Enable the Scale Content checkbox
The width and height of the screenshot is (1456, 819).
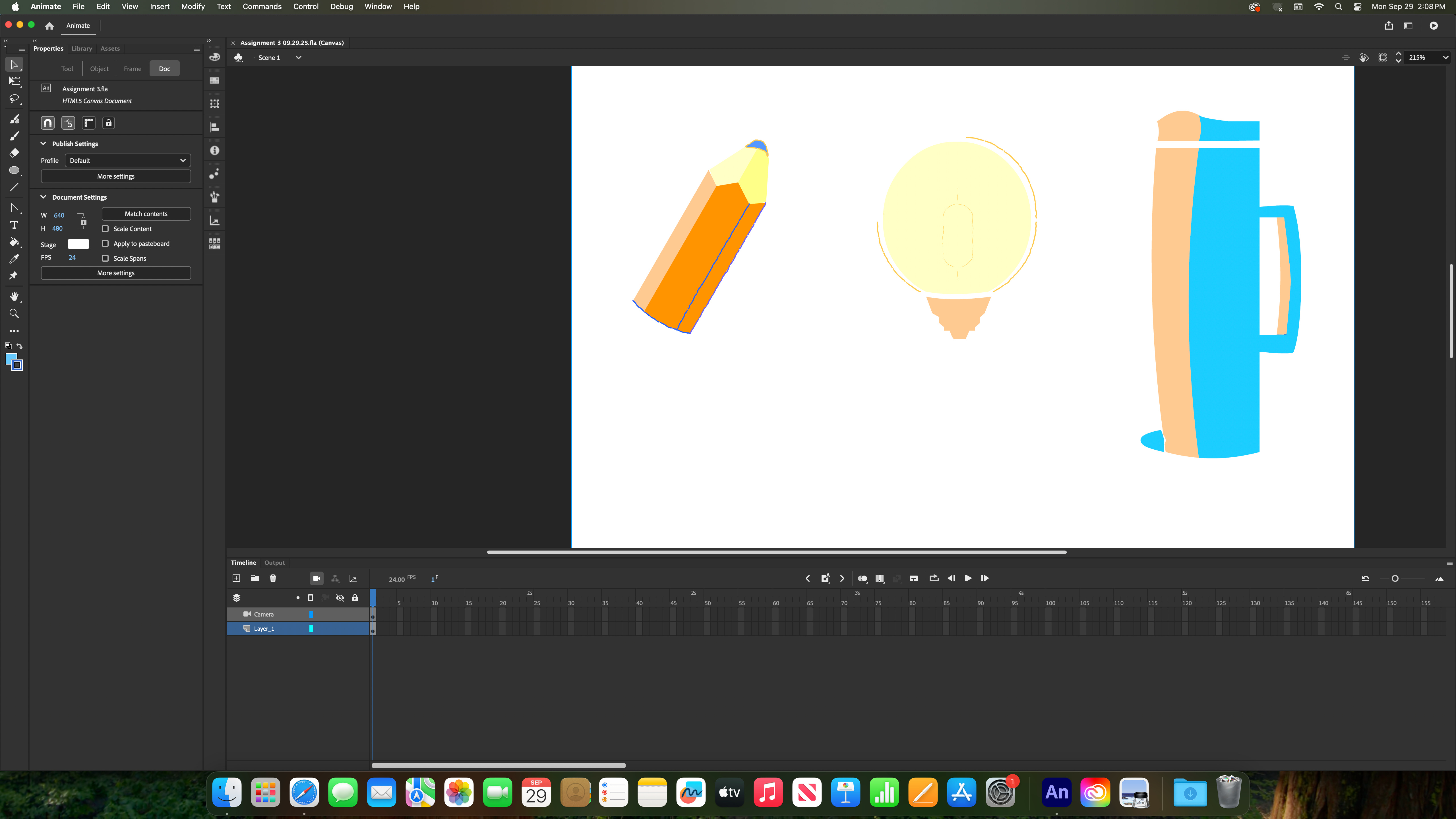(x=105, y=229)
